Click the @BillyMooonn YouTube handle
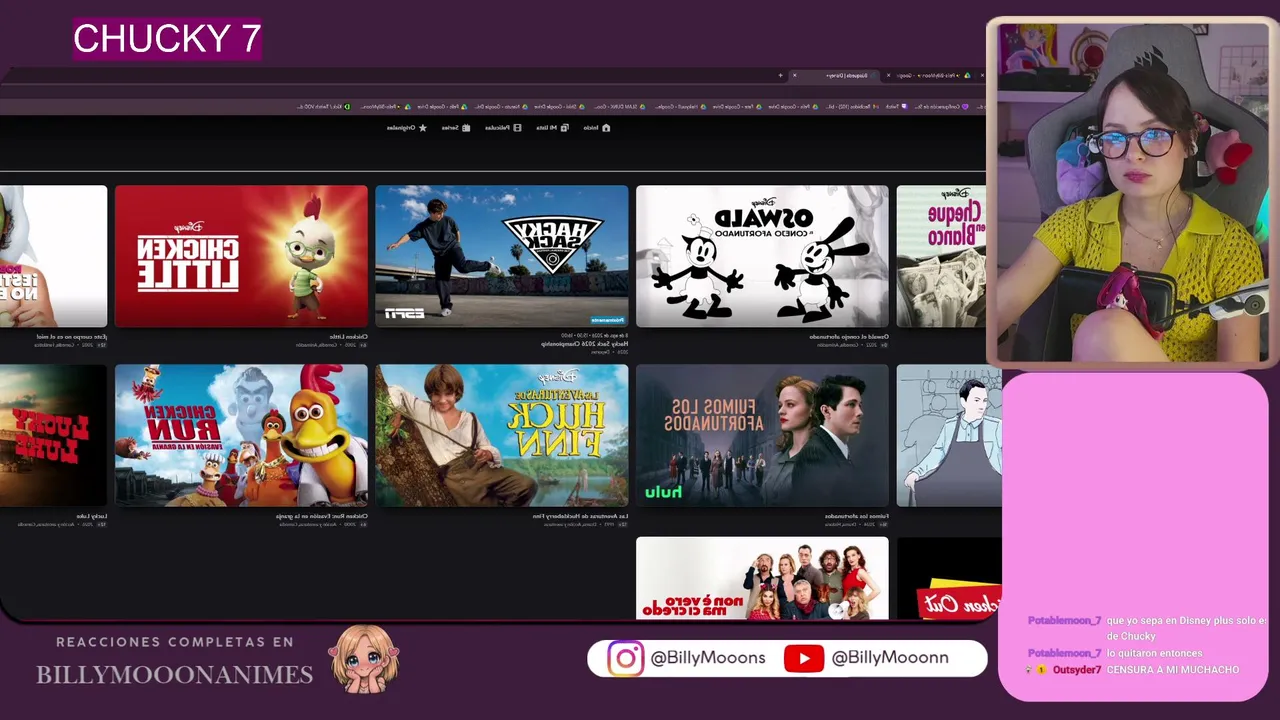1280x720 pixels. click(890, 658)
